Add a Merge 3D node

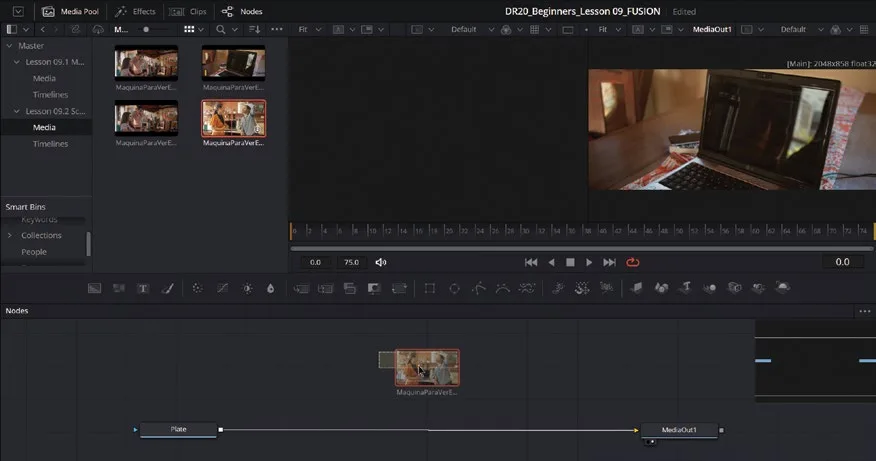click(x=710, y=288)
